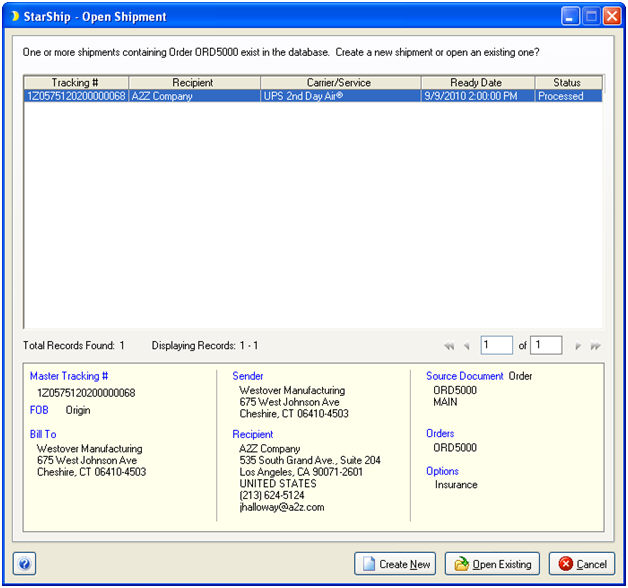Select tracking number 1Z0575120200000068 row cell
628x588 pixels.
click(x=76, y=96)
